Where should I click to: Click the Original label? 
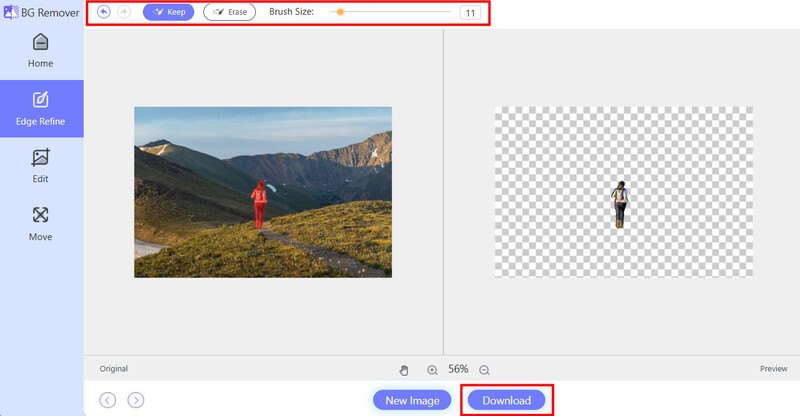[114, 369]
